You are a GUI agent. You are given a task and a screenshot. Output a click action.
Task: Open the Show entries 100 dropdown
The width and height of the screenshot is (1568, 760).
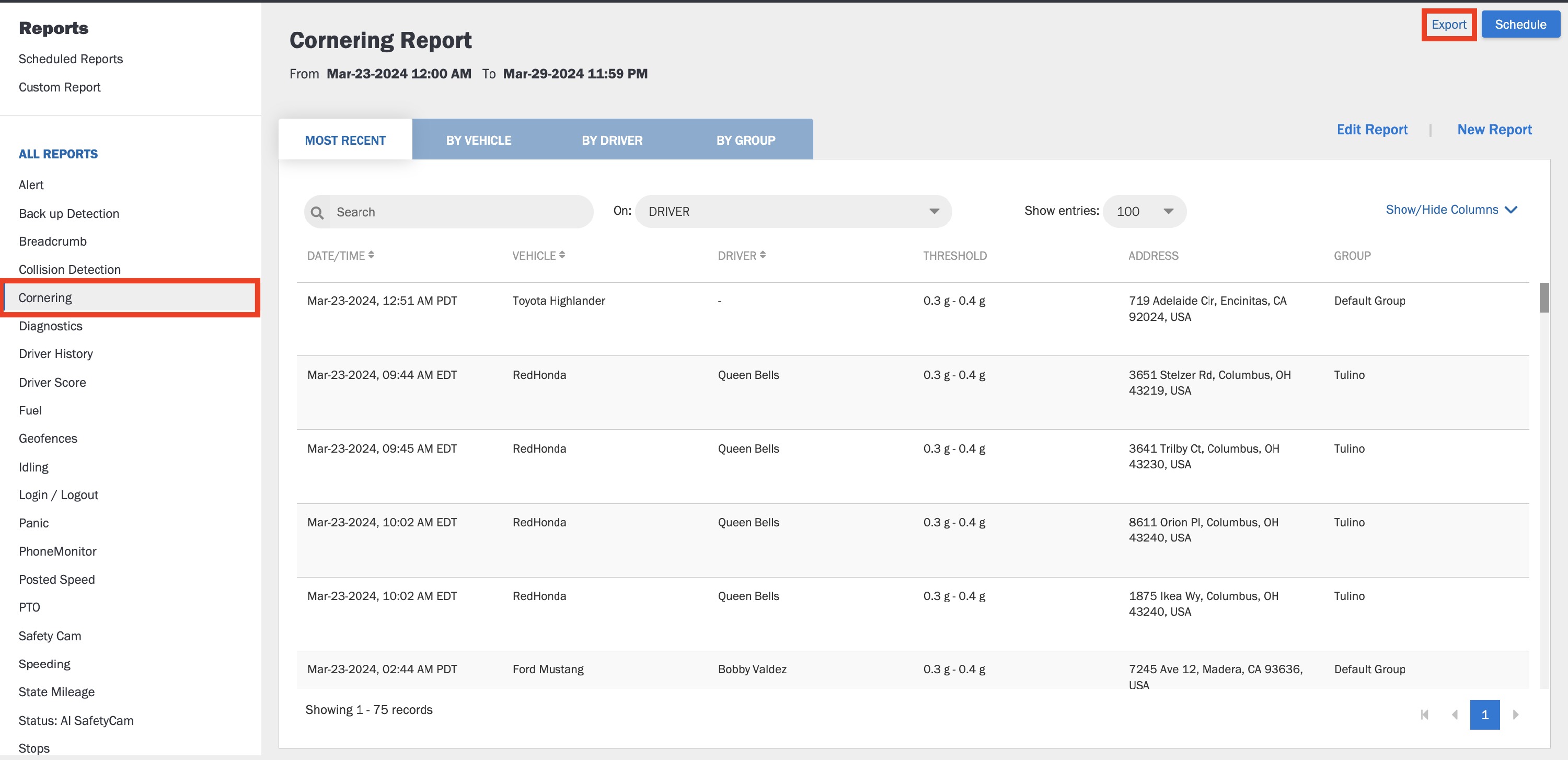tap(1144, 212)
